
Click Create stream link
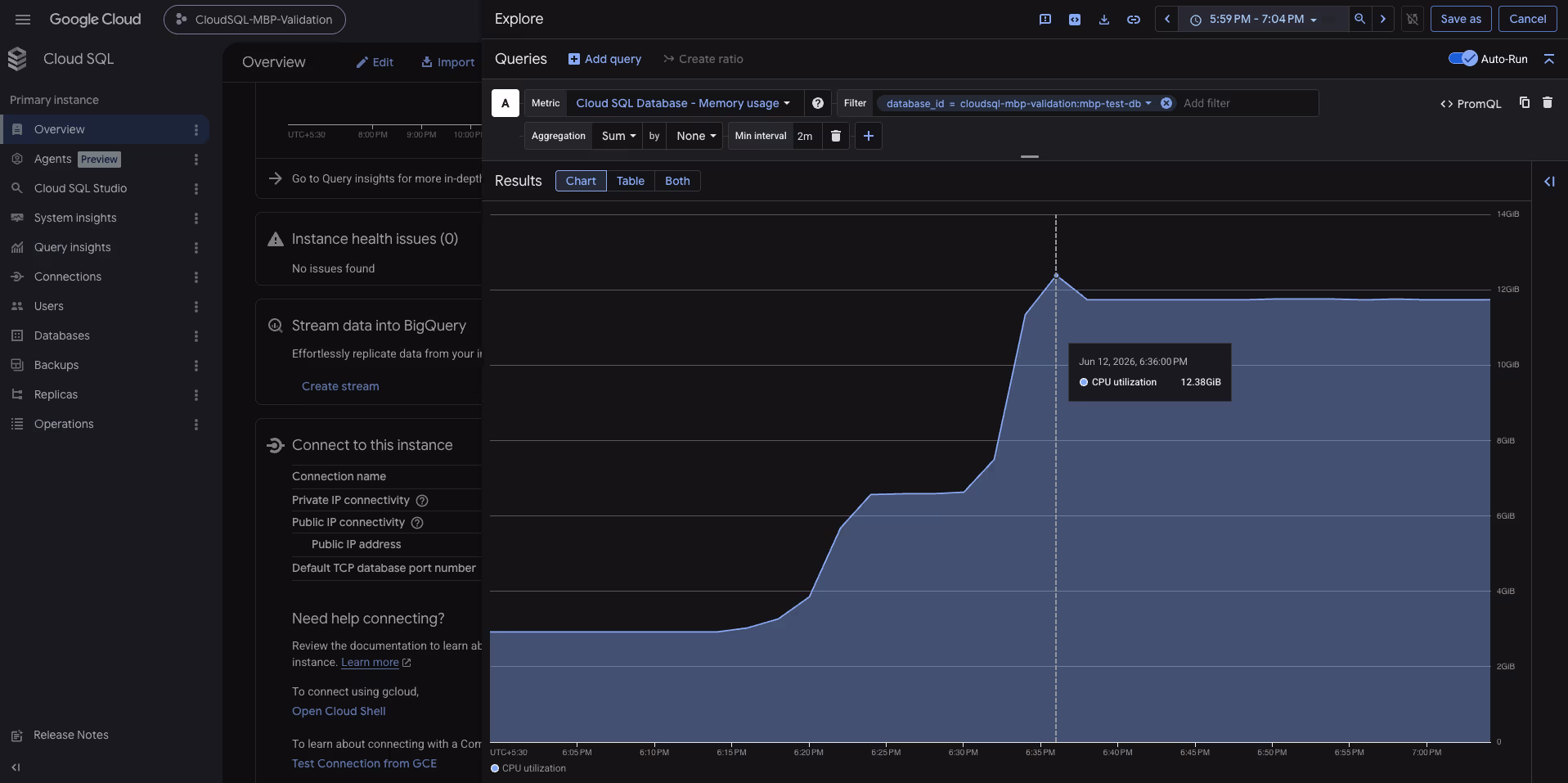pos(340,386)
